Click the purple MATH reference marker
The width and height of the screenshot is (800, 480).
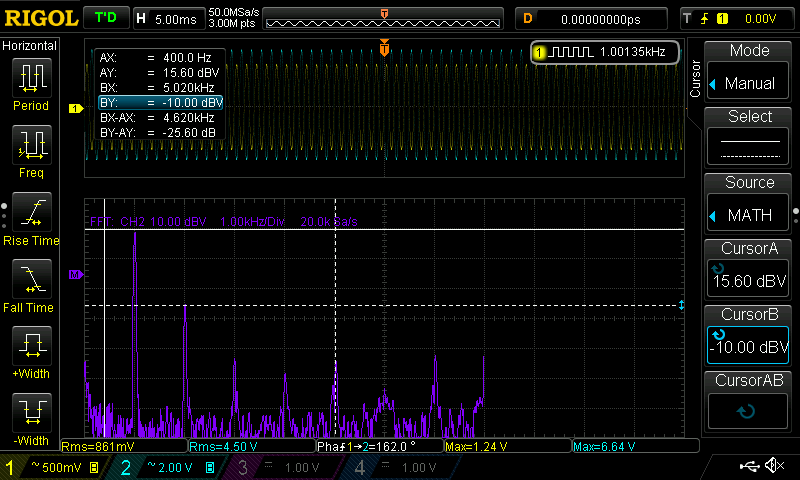coord(76,275)
